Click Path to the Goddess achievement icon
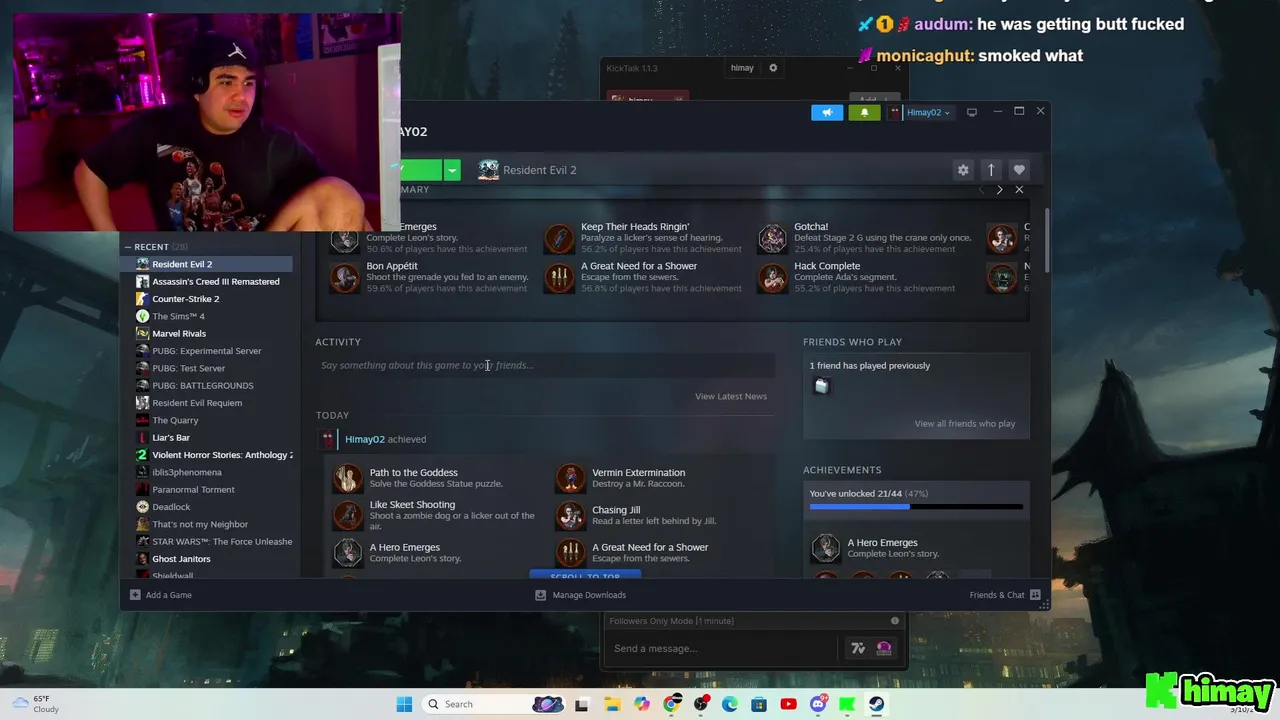 pyautogui.click(x=348, y=478)
